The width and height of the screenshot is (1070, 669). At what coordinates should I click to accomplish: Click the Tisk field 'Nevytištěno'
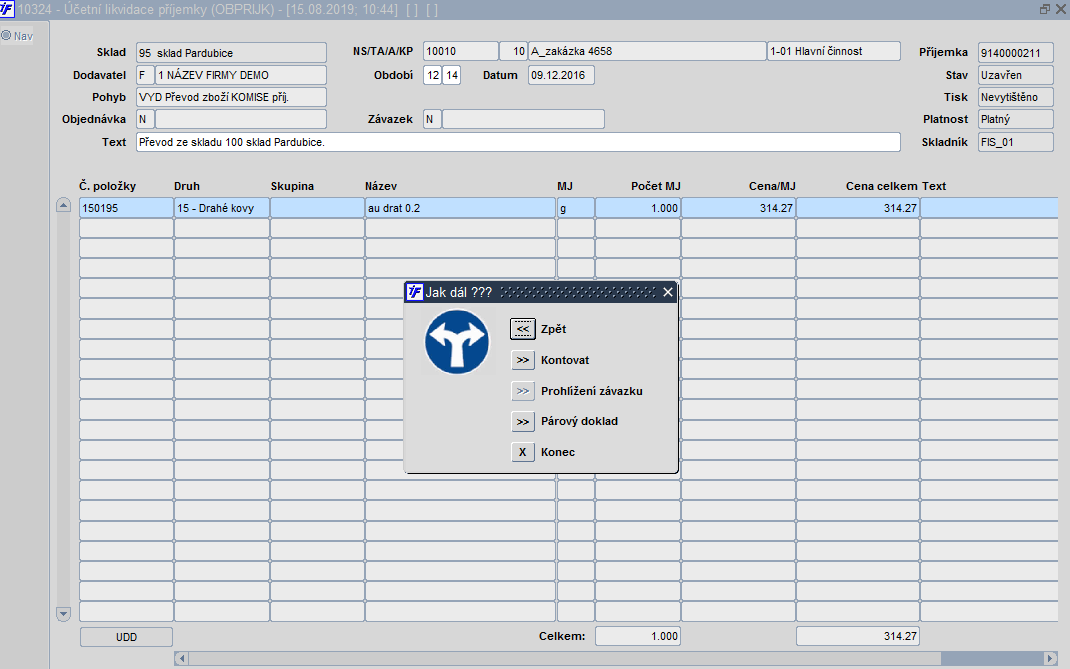(1015, 97)
